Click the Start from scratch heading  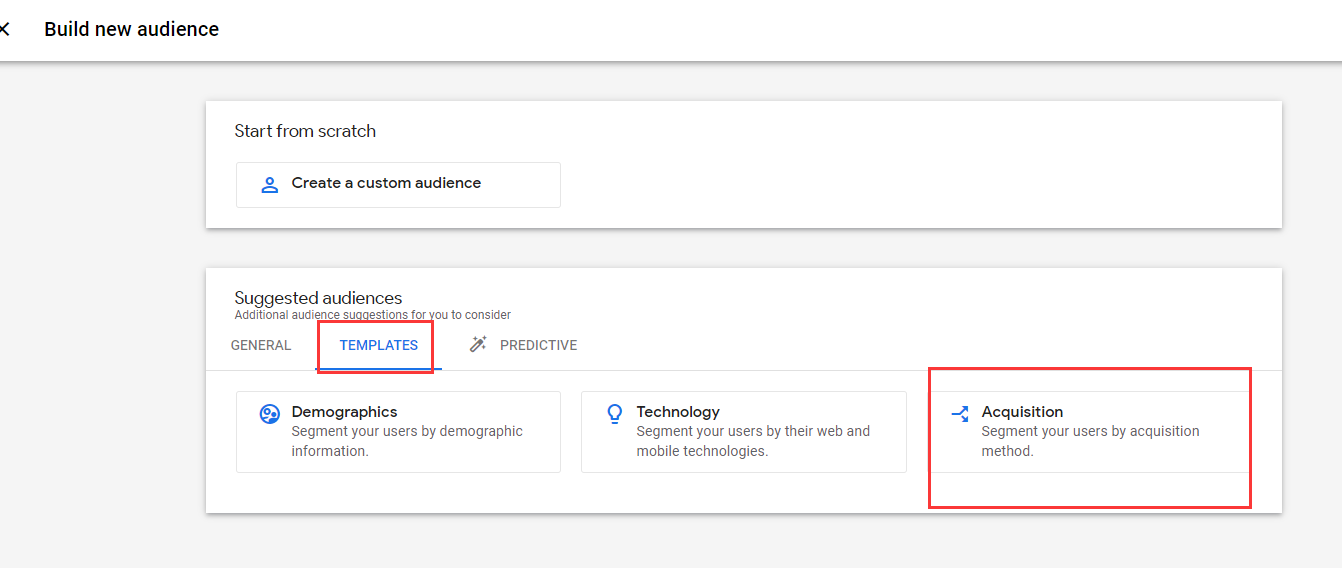[x=305, y=131]
